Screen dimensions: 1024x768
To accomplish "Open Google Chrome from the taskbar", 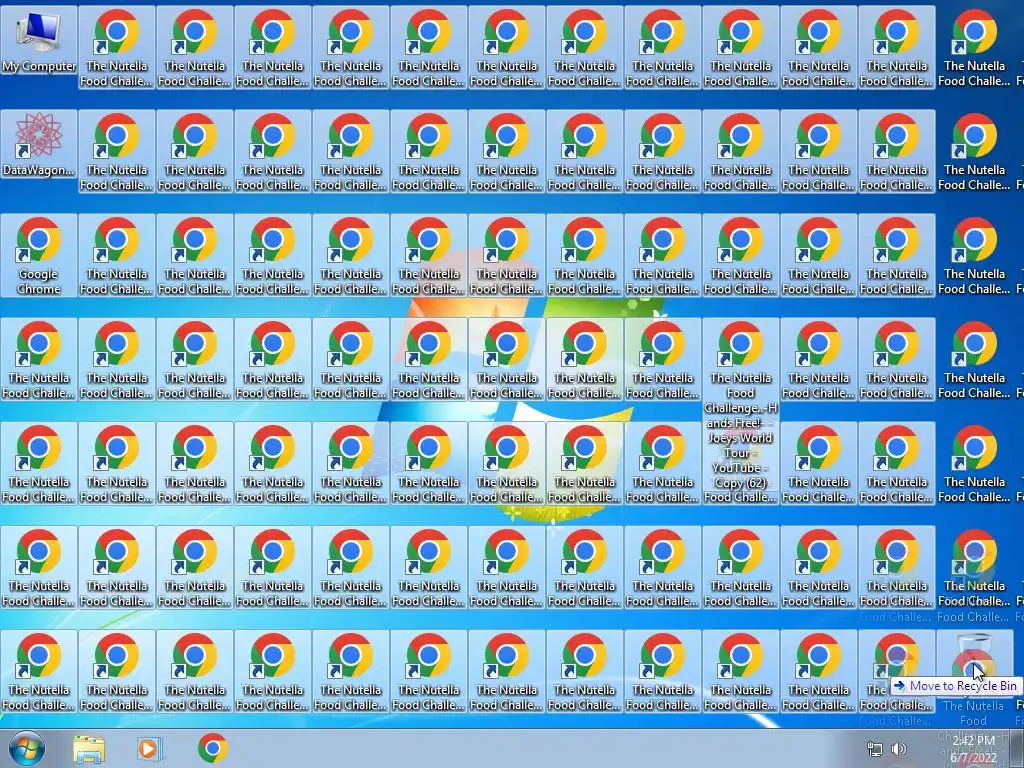I will [x=212, y=748].
